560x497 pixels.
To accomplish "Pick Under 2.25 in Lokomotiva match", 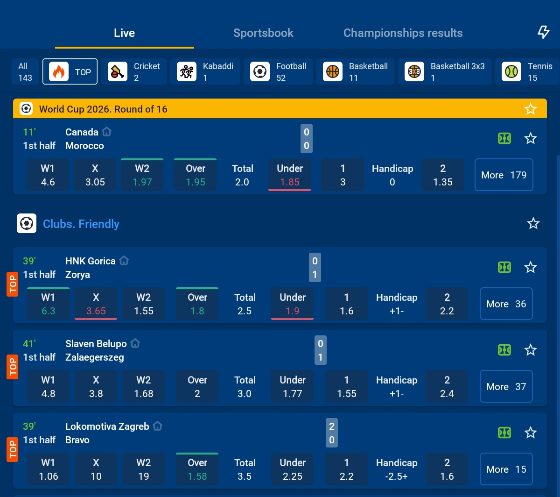I will pos(292,470).
